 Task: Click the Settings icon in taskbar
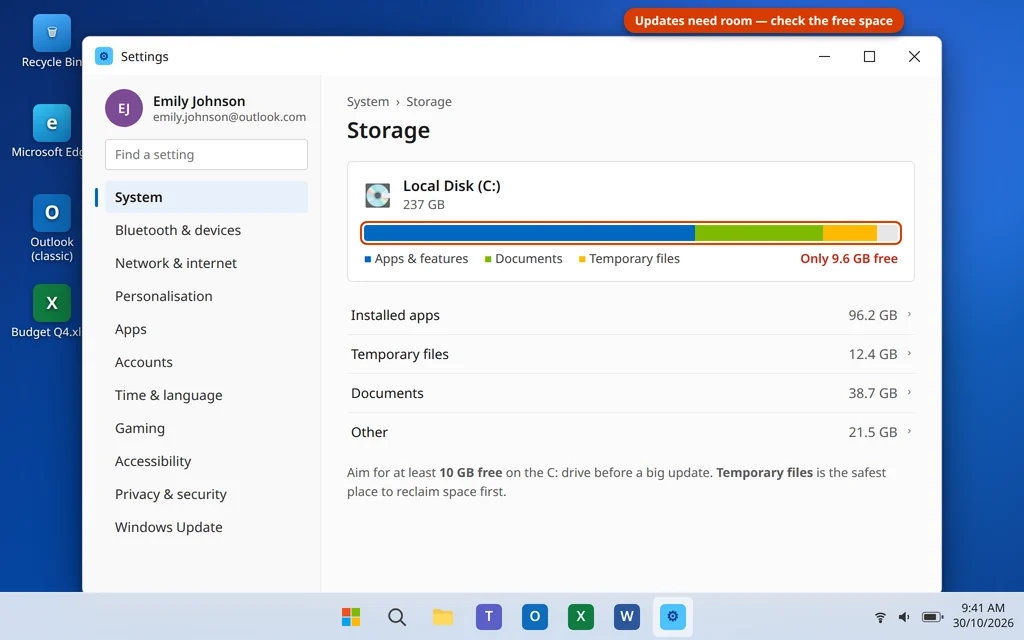pyautogui.click(x=673, y=616)
